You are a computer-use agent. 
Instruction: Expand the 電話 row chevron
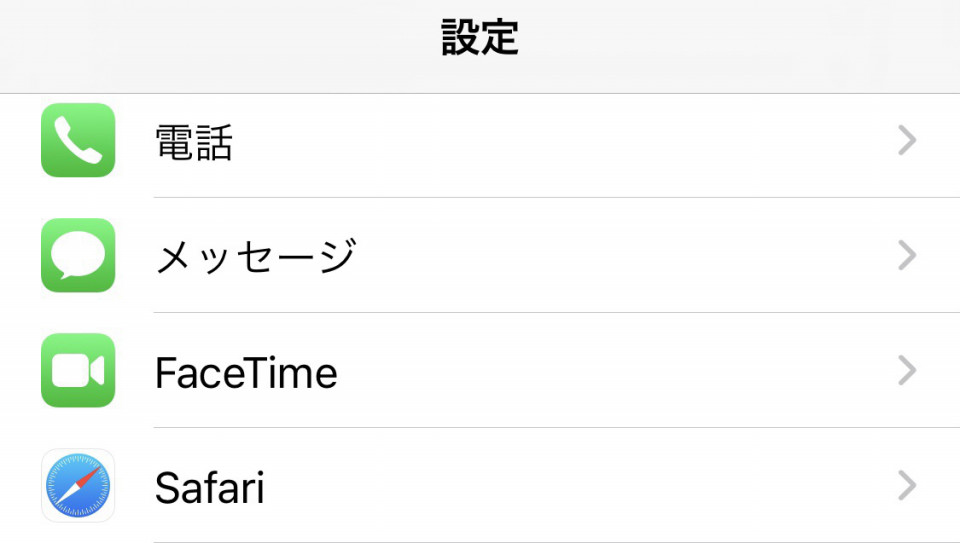click(x=907, y=140)
